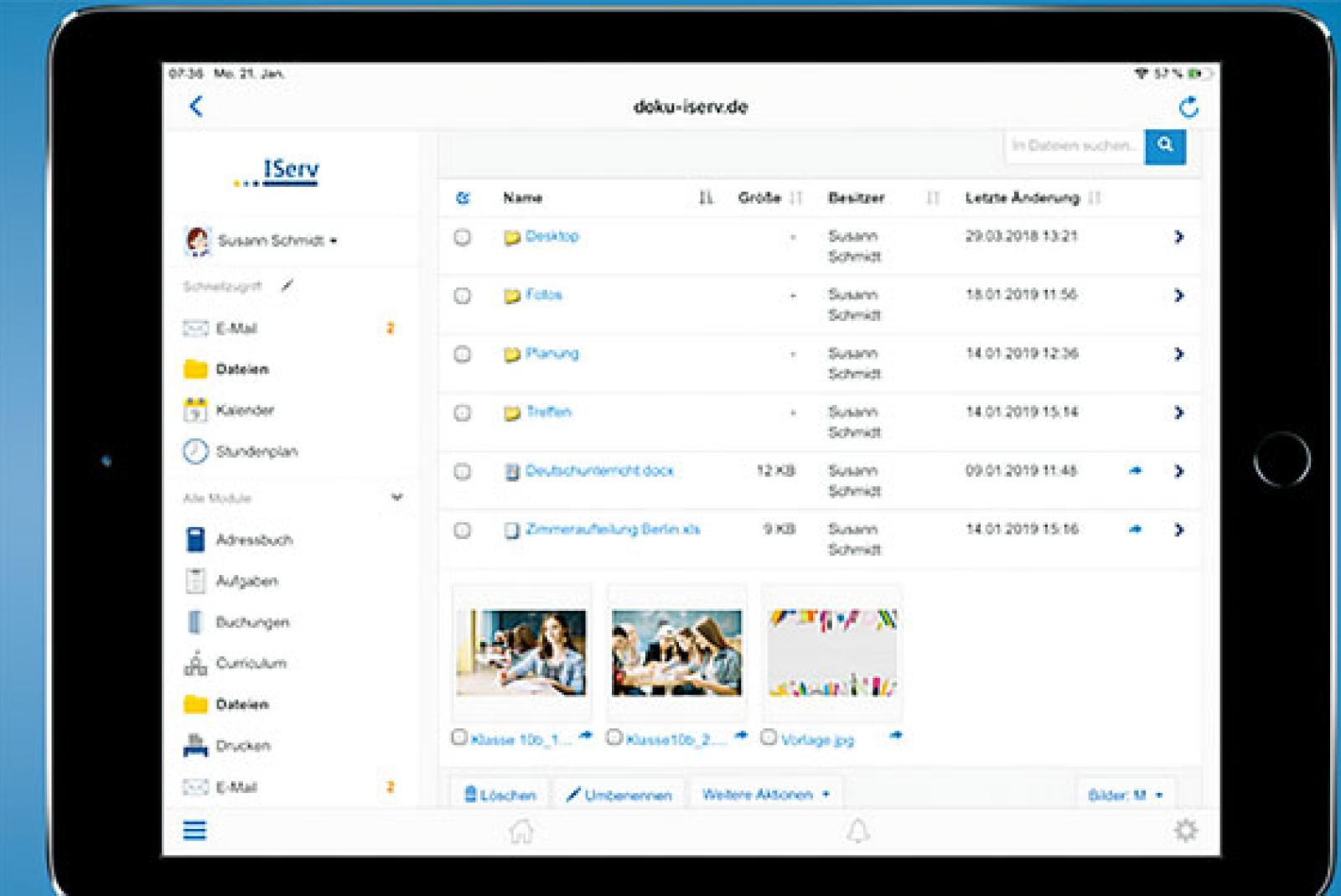This screenshot has width=1341, height=896.
Task: Select Stundenplan in quick access
Action: click(x=256, y=452)
